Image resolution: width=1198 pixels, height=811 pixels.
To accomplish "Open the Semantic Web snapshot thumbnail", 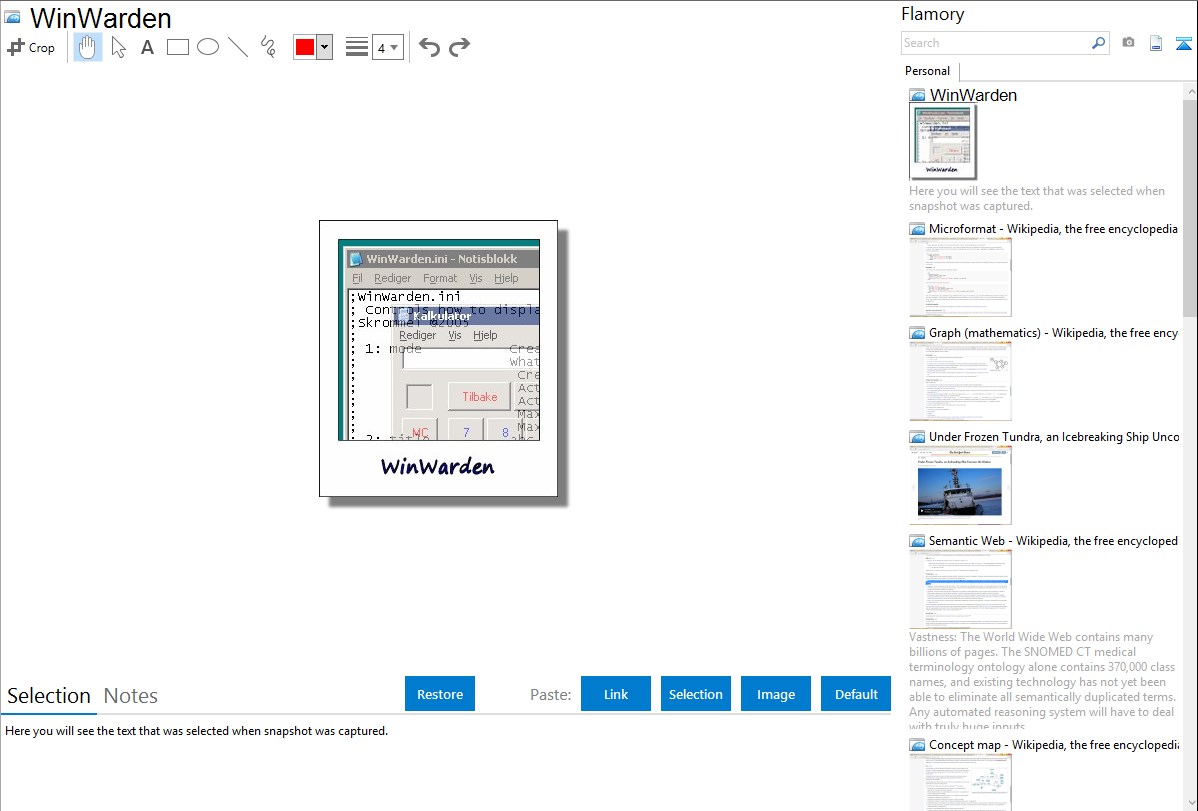I will pos(960,589).
